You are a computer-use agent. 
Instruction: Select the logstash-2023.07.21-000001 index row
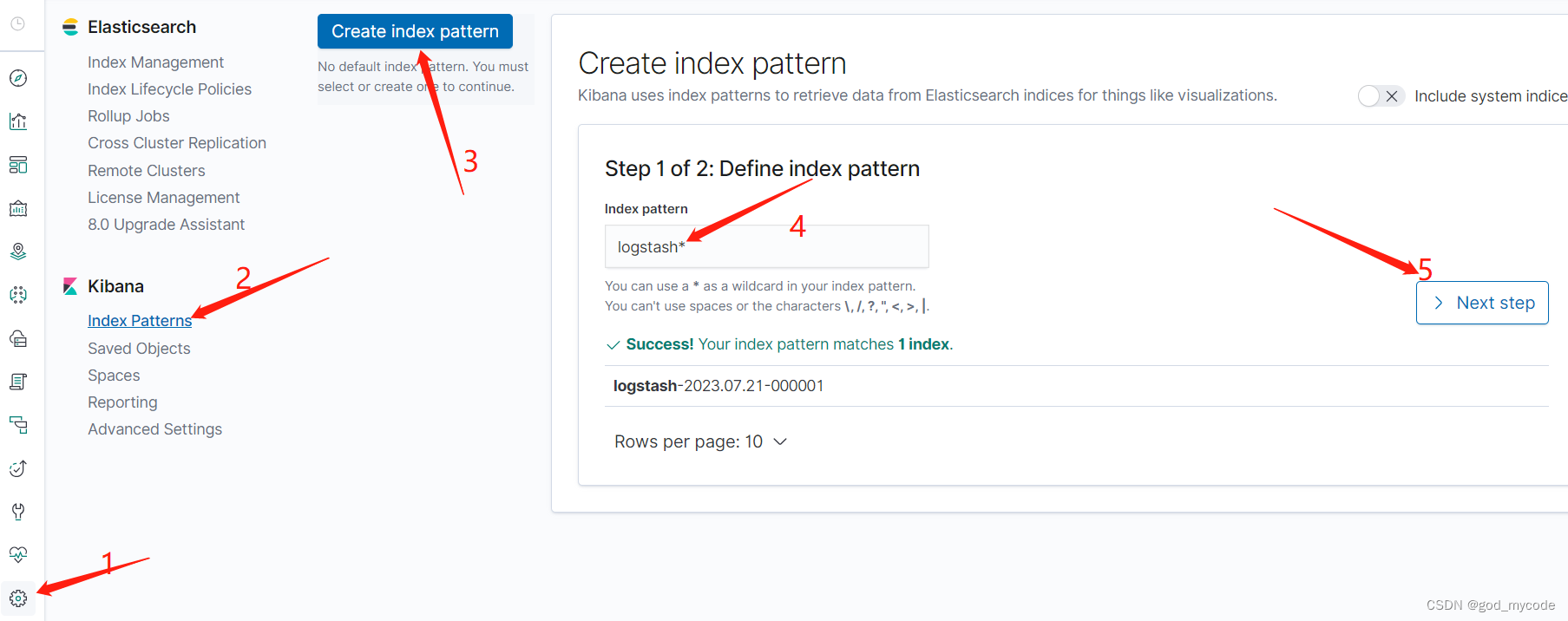(x=1076, y=386)
